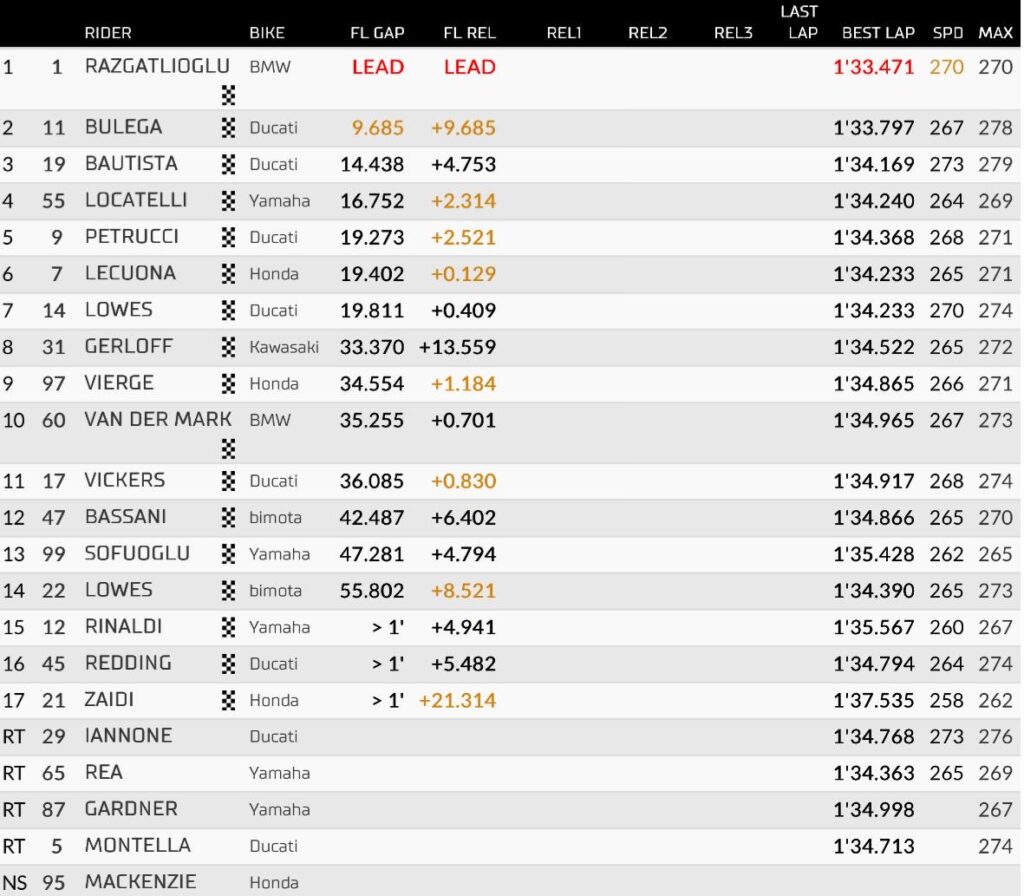Click the flag icon in the VICKERS row
The image size is (1024, 896).
(228, 481)
